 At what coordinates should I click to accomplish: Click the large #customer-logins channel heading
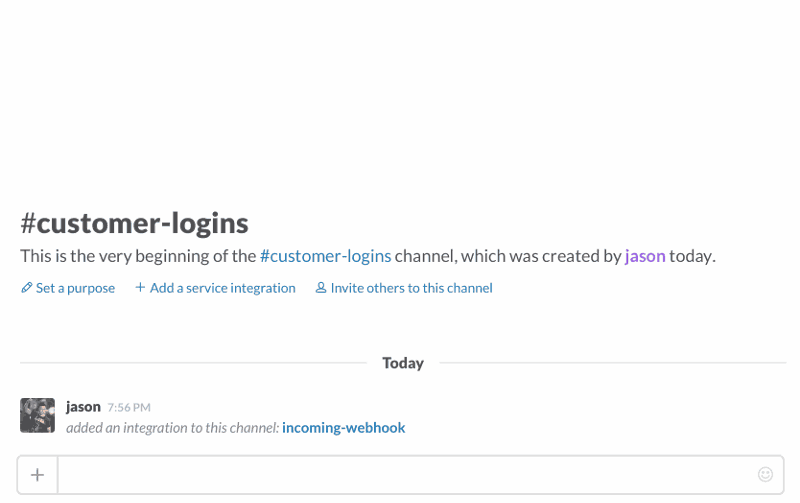(134, 223)
